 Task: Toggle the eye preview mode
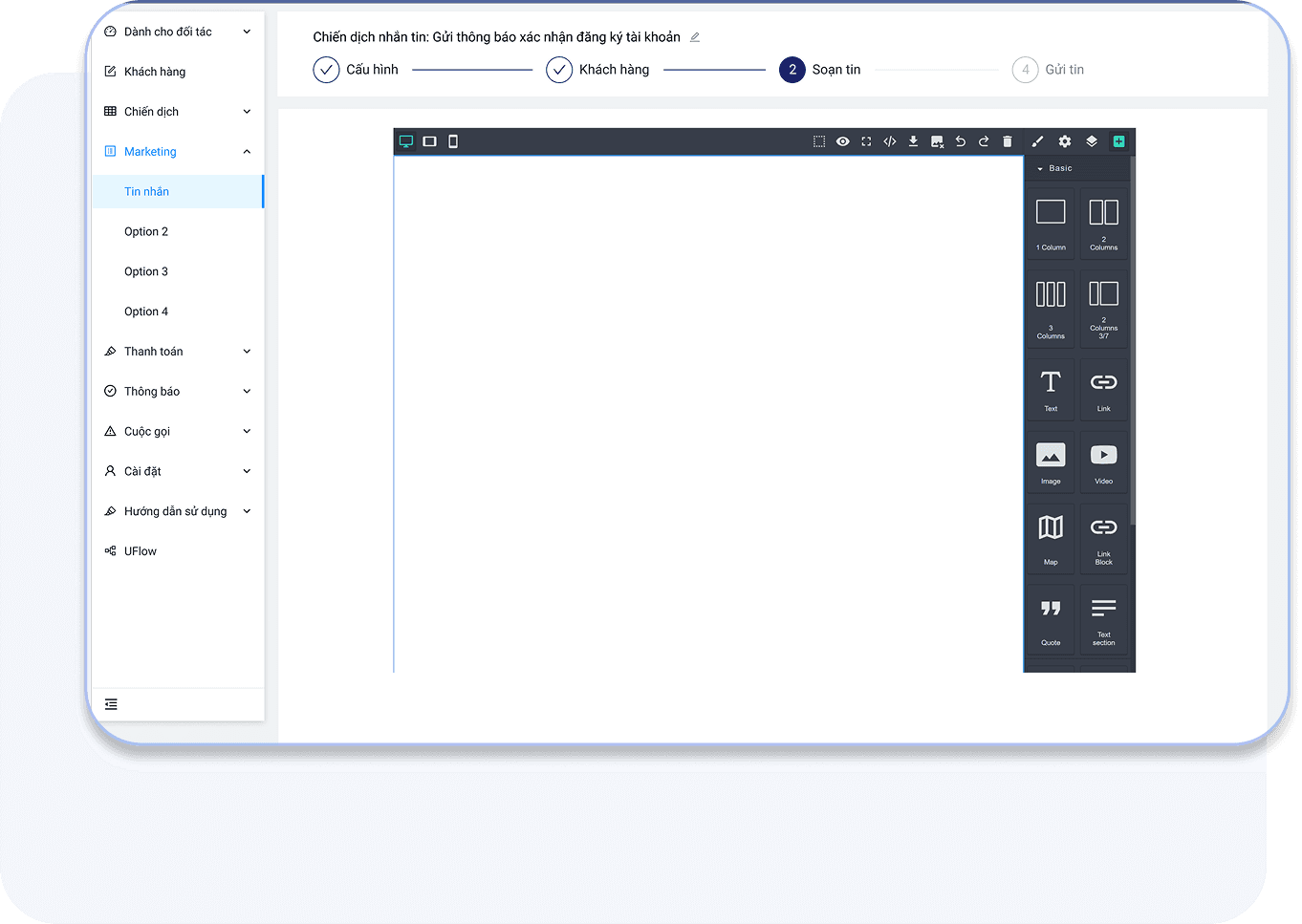coord(842,140)
